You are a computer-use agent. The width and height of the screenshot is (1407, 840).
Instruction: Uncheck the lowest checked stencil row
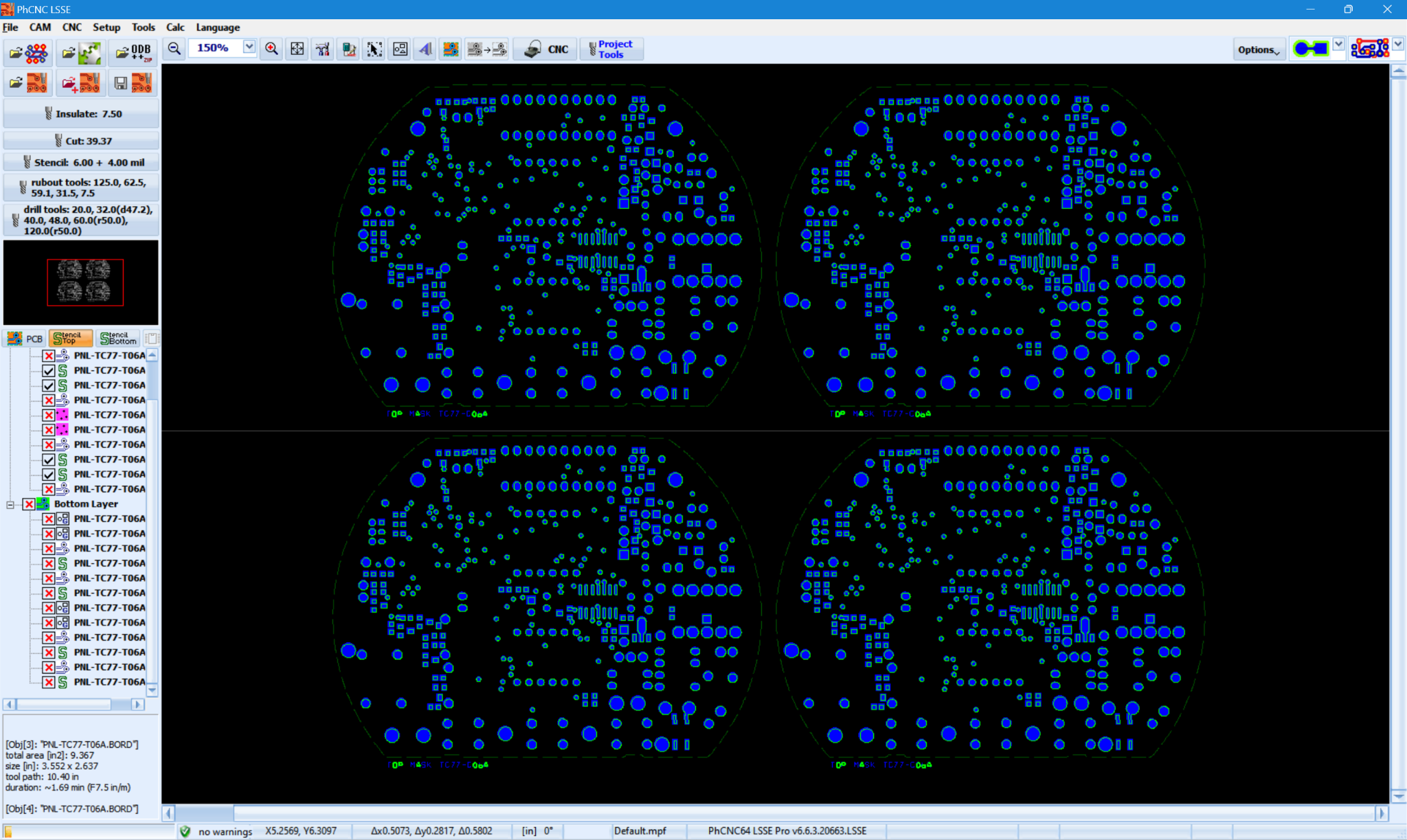click(x=49, y=475)
